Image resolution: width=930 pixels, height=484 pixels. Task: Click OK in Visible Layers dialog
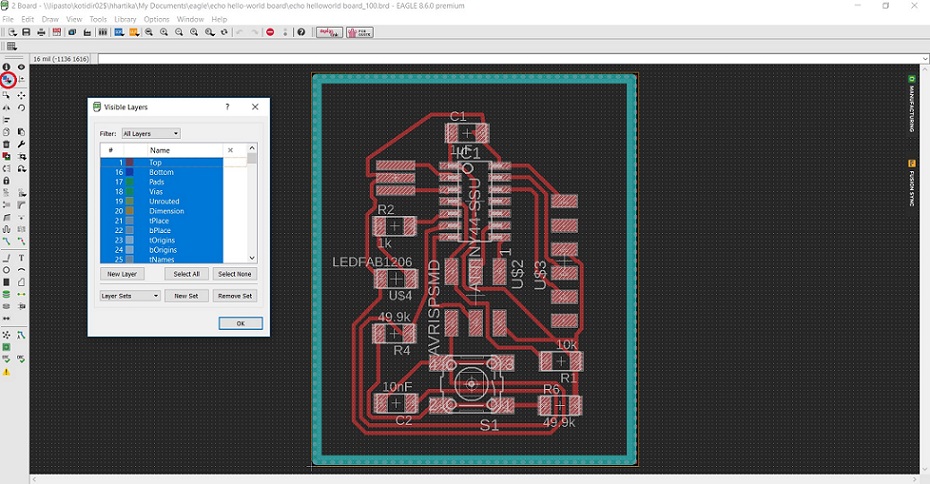pos(240,323)
